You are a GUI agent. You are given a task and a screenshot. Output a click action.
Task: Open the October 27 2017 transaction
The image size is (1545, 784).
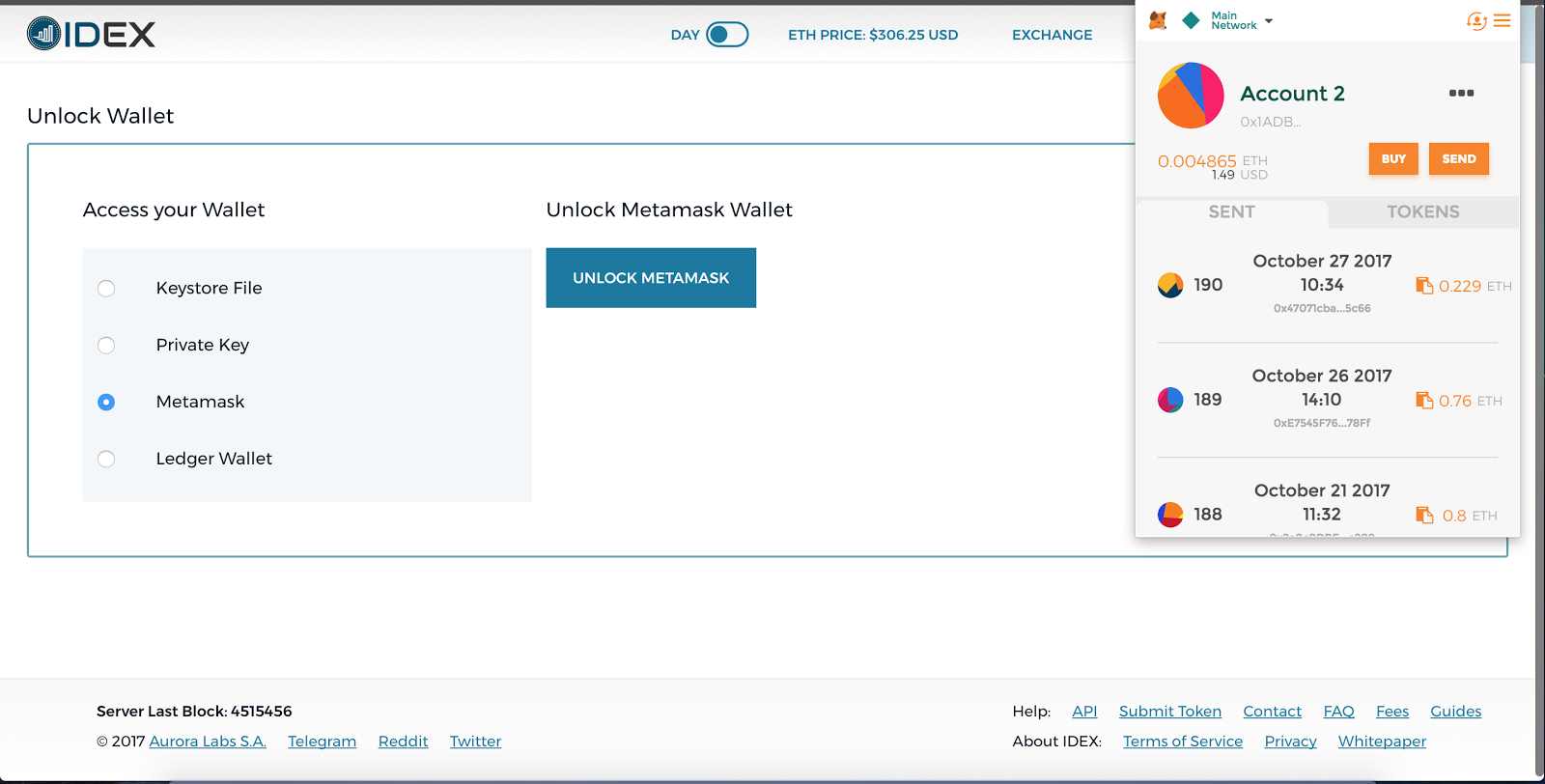pyautogui.click(x=1327, y=285)
